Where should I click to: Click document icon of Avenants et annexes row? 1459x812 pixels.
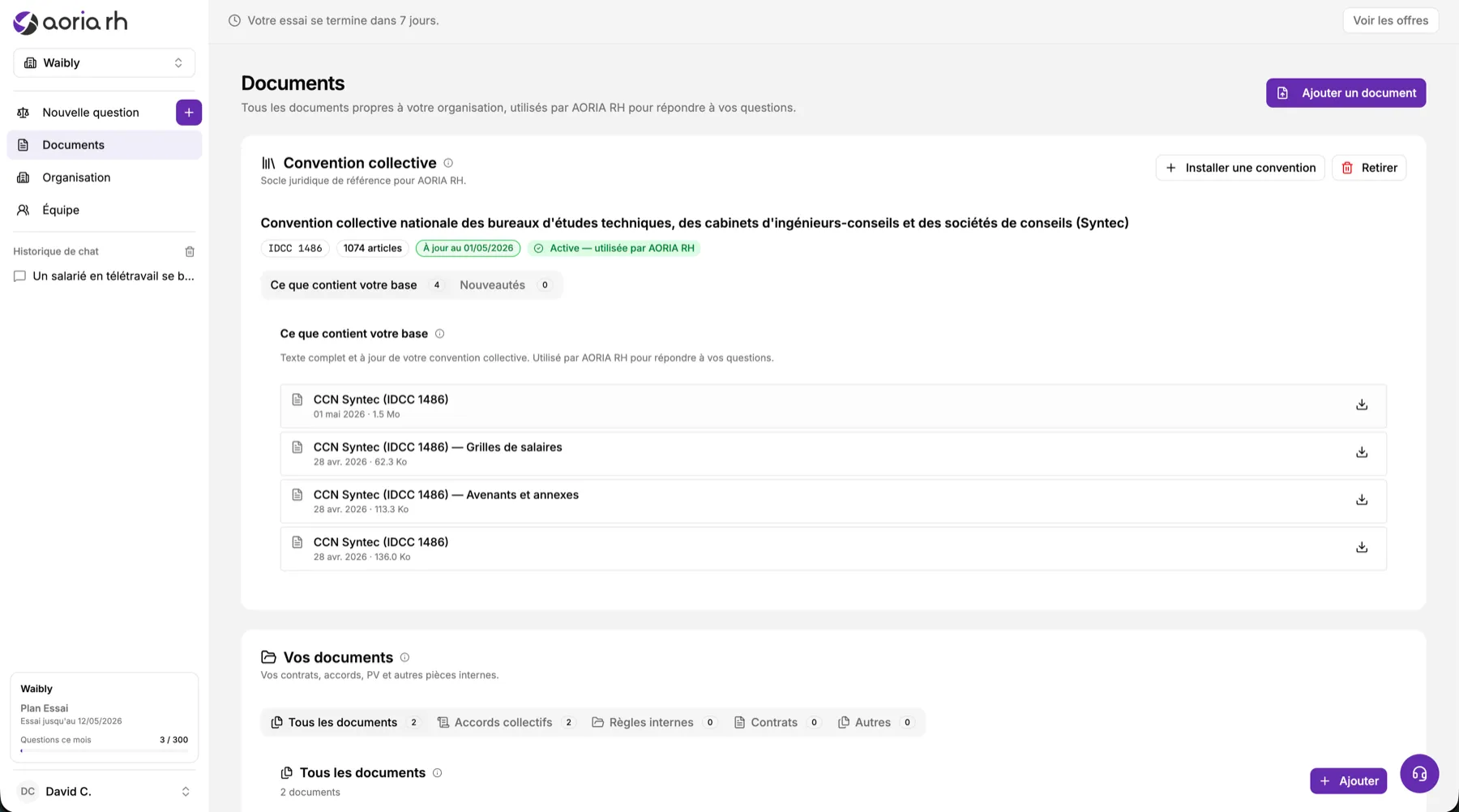click(x=297, y=495)
